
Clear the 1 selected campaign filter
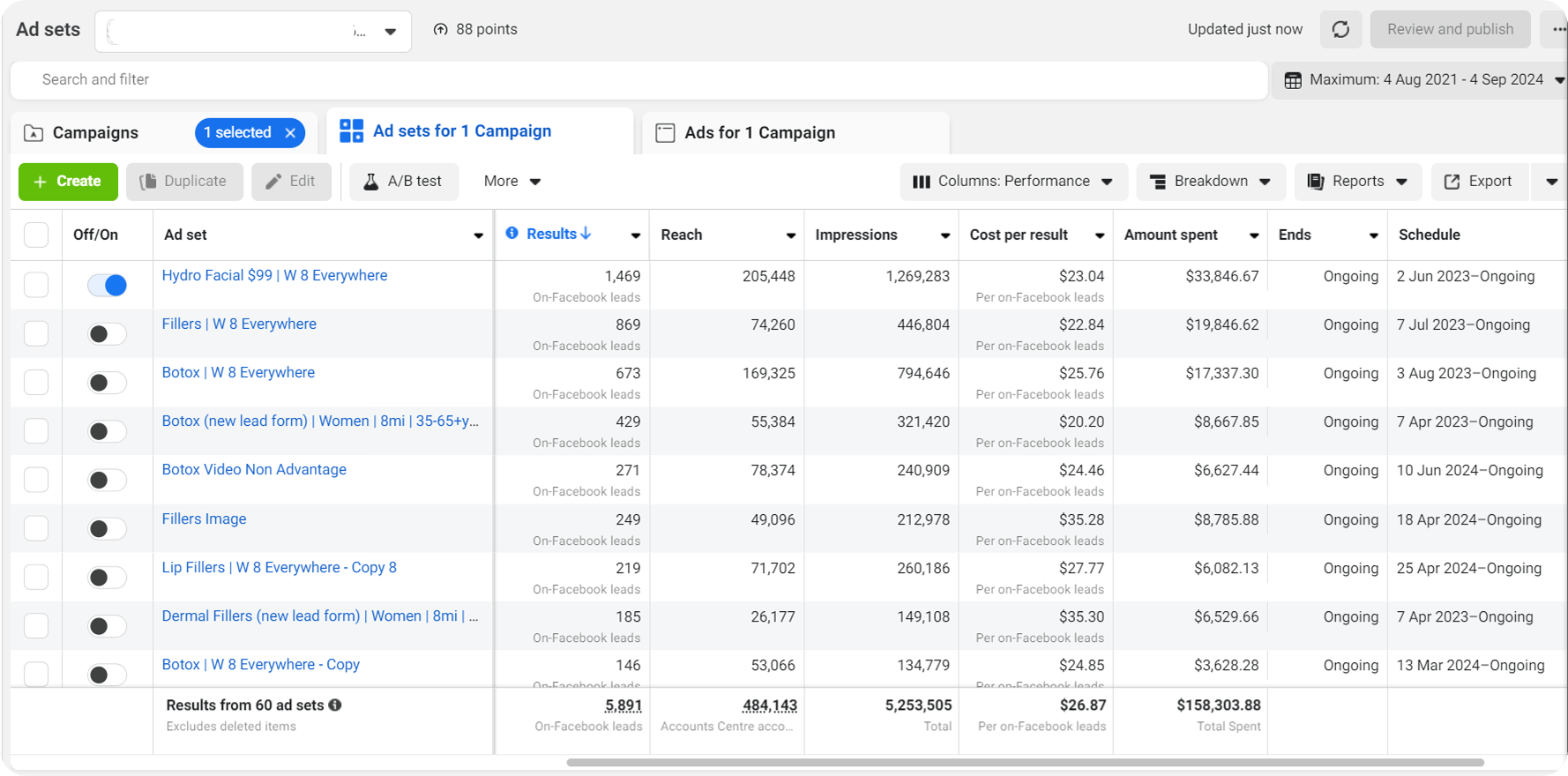point(290,133)
